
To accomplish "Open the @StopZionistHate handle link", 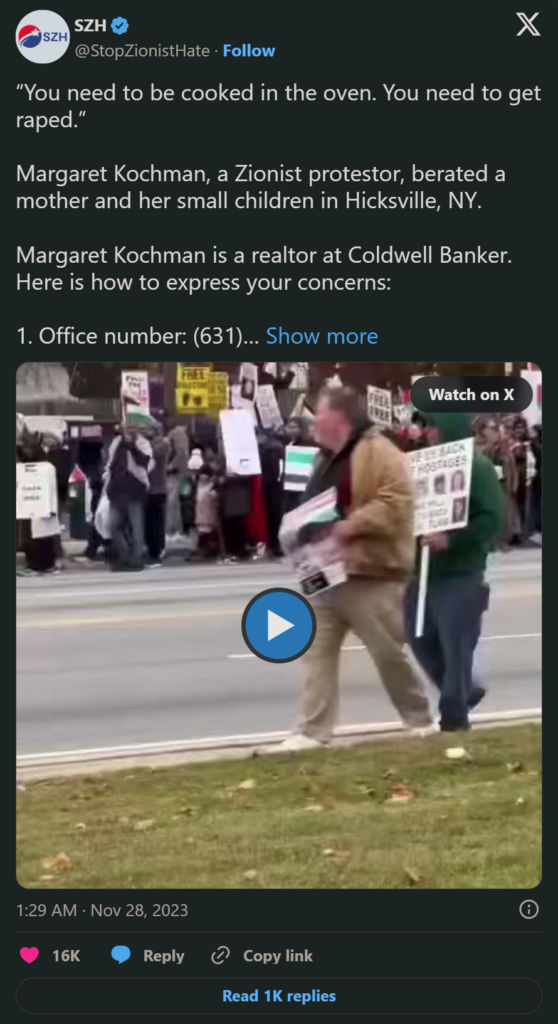I will coord(142,51).
